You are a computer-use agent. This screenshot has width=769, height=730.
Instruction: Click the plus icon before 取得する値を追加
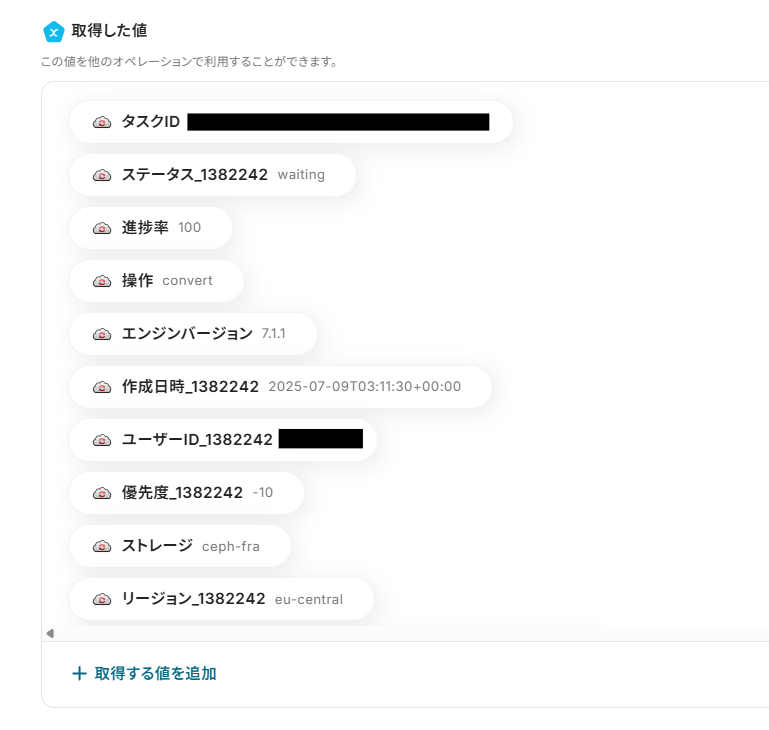(79, 673)
